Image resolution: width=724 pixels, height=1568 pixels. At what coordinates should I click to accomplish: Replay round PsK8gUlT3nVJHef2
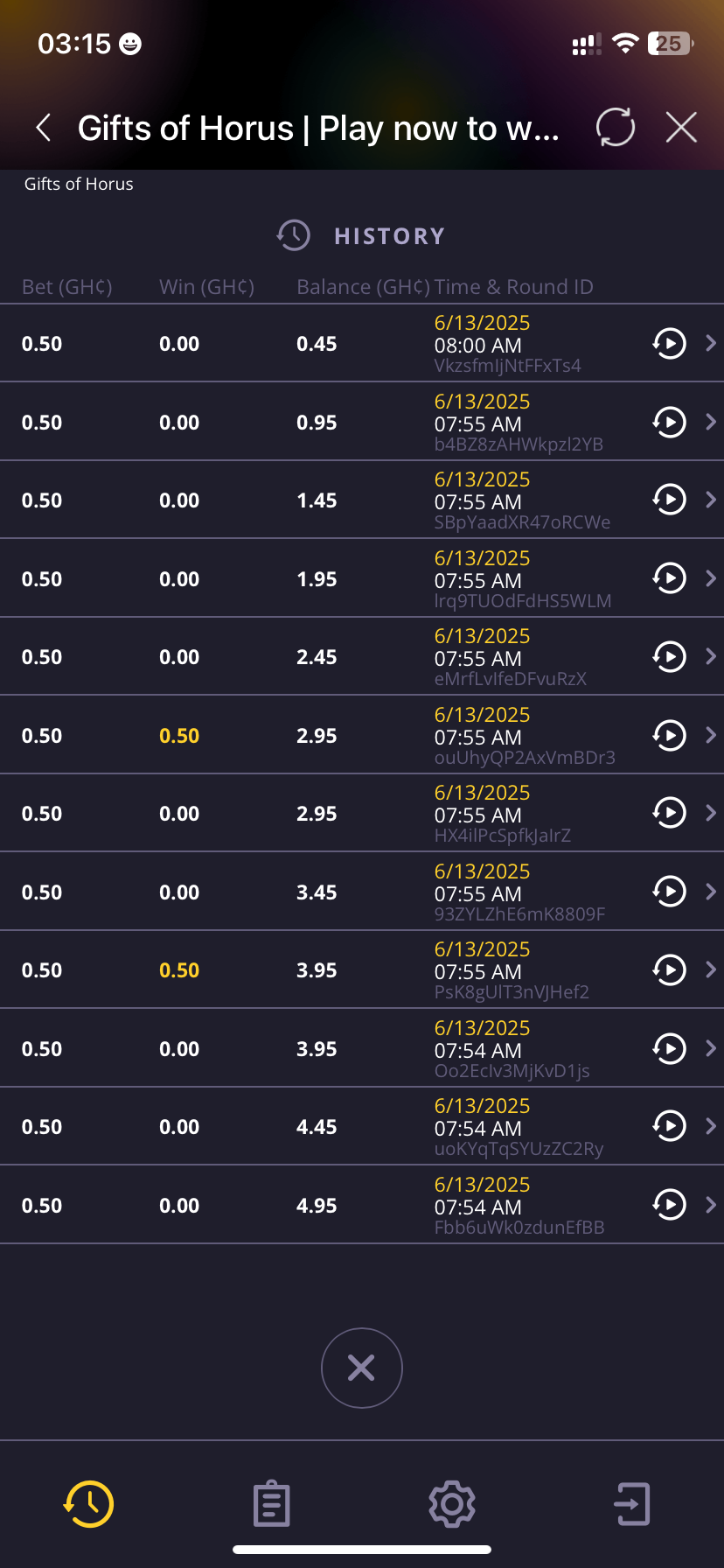pos(669,969)
